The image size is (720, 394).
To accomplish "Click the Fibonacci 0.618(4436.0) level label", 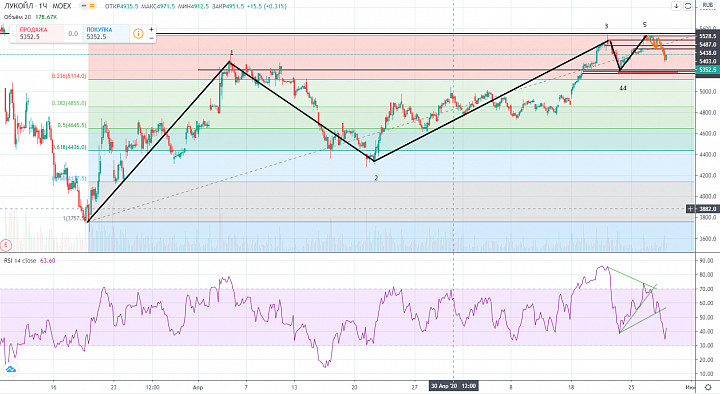I will click(69, 147).
